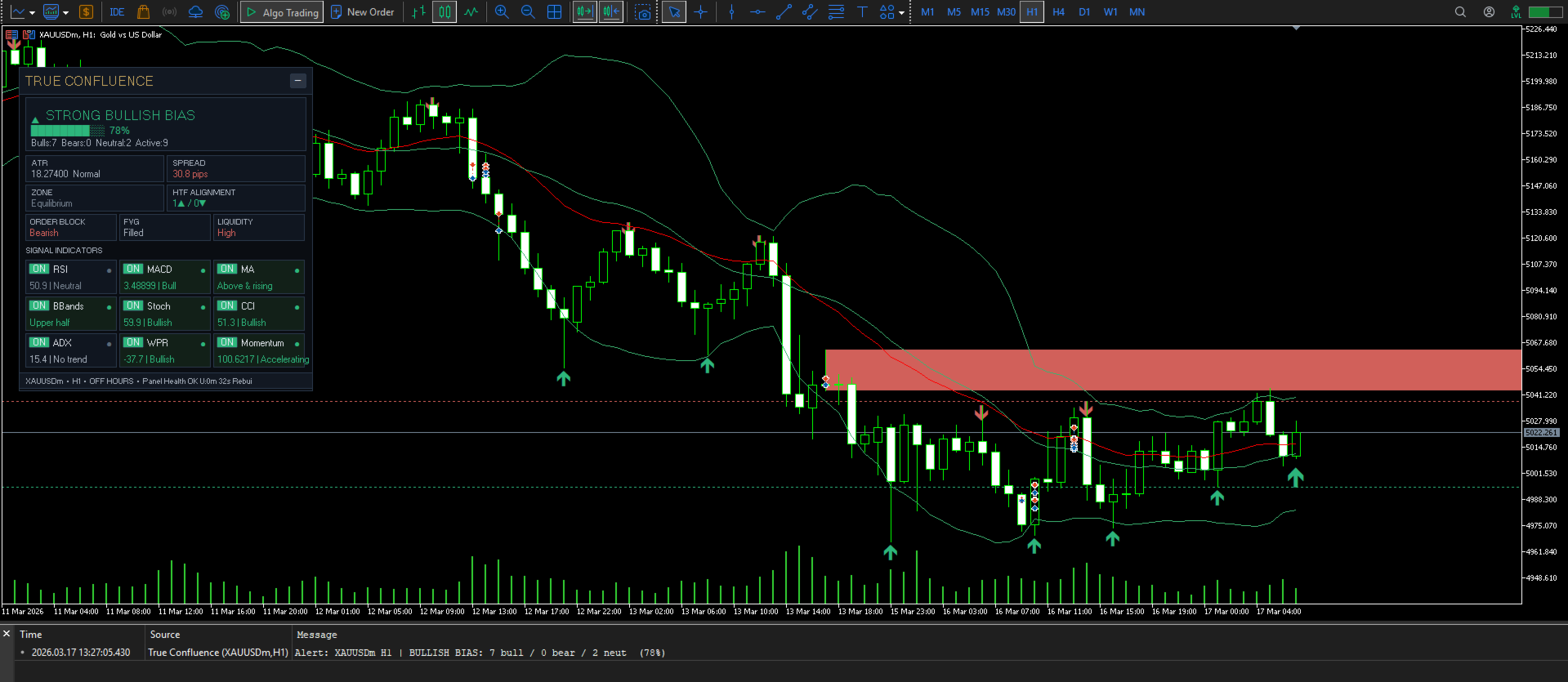Select the text label drawing tool
Screen dimensions: 1568x682
click(862, 12)
